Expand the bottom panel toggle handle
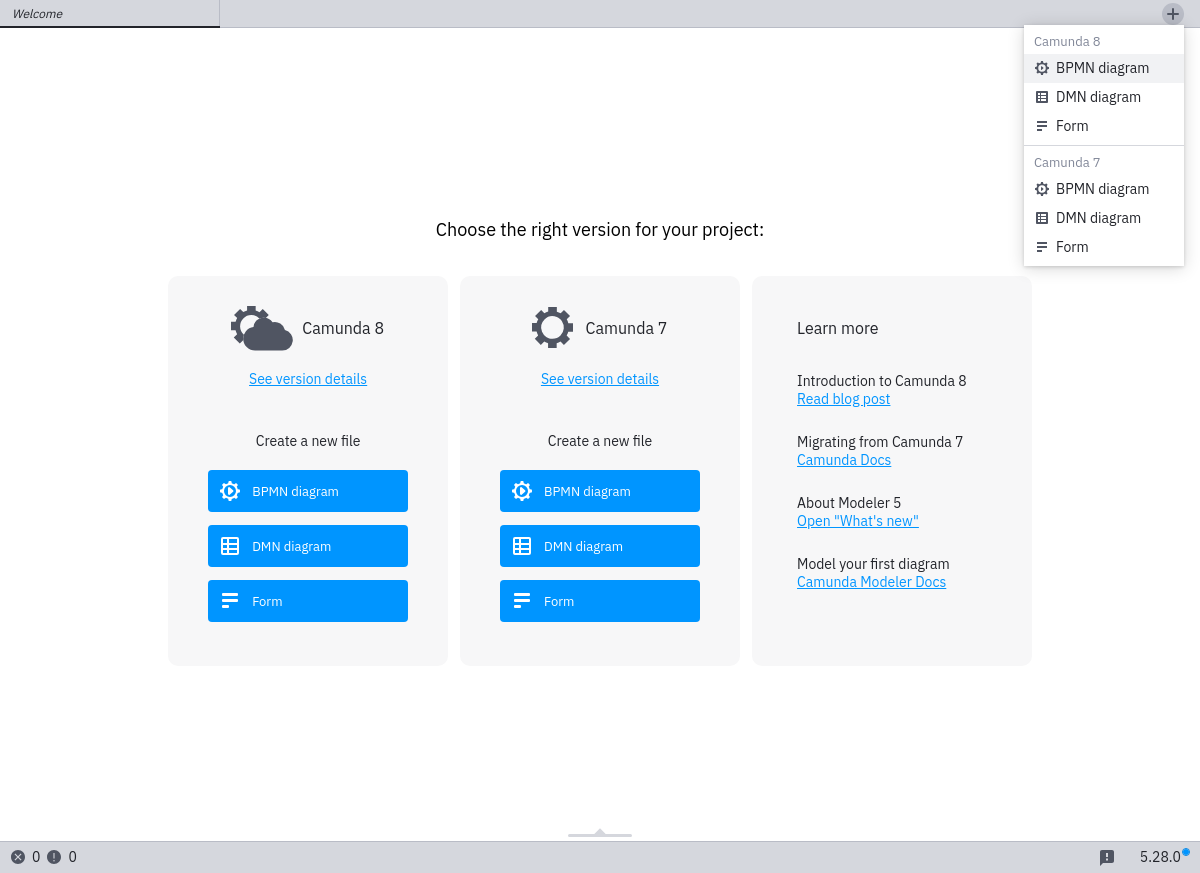Image resolution: width=1200 pixels, height=873 pixels. 600,832
